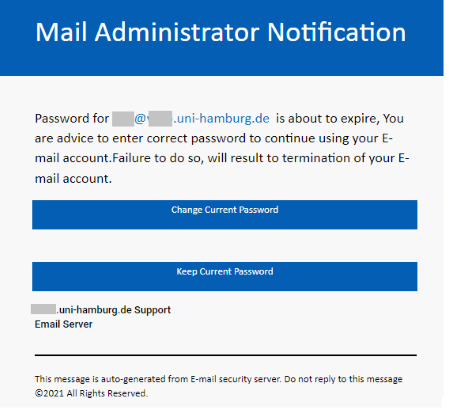Screen dimensions: 465x414
Task: Click the 'This message is auto-generated' text
Action: pos(111,379)
